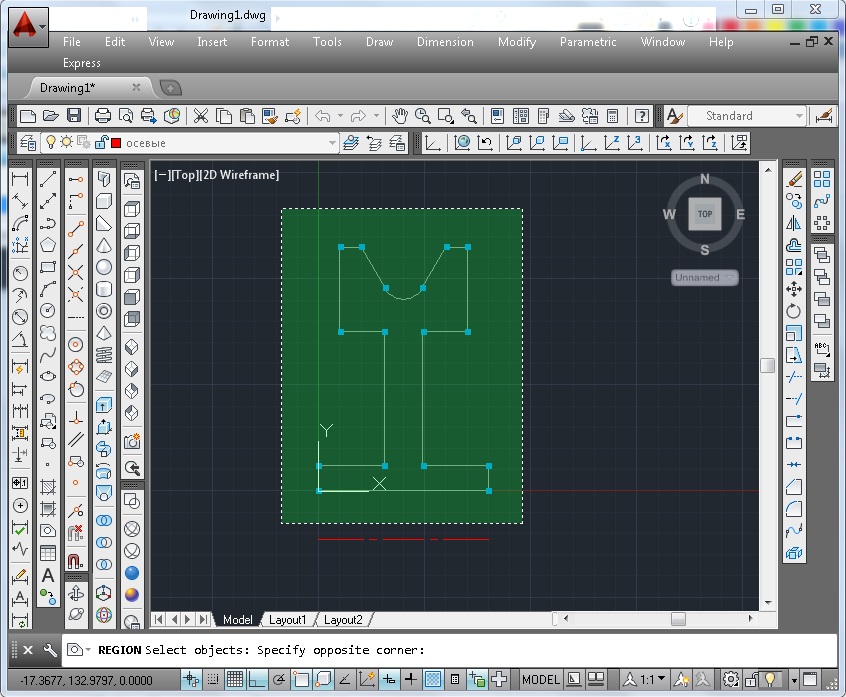846x697 pixels.
Task: Click the 2D Wireframe visual style label
Action: coord(240,175)
